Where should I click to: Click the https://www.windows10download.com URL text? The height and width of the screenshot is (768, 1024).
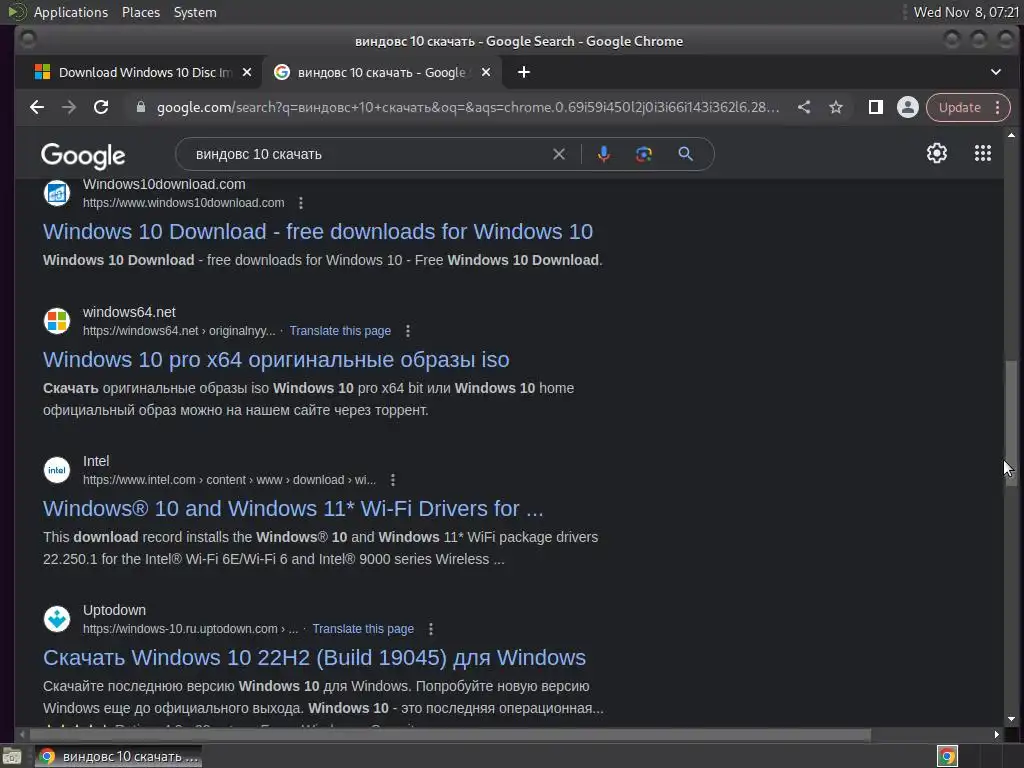[184, 203]
